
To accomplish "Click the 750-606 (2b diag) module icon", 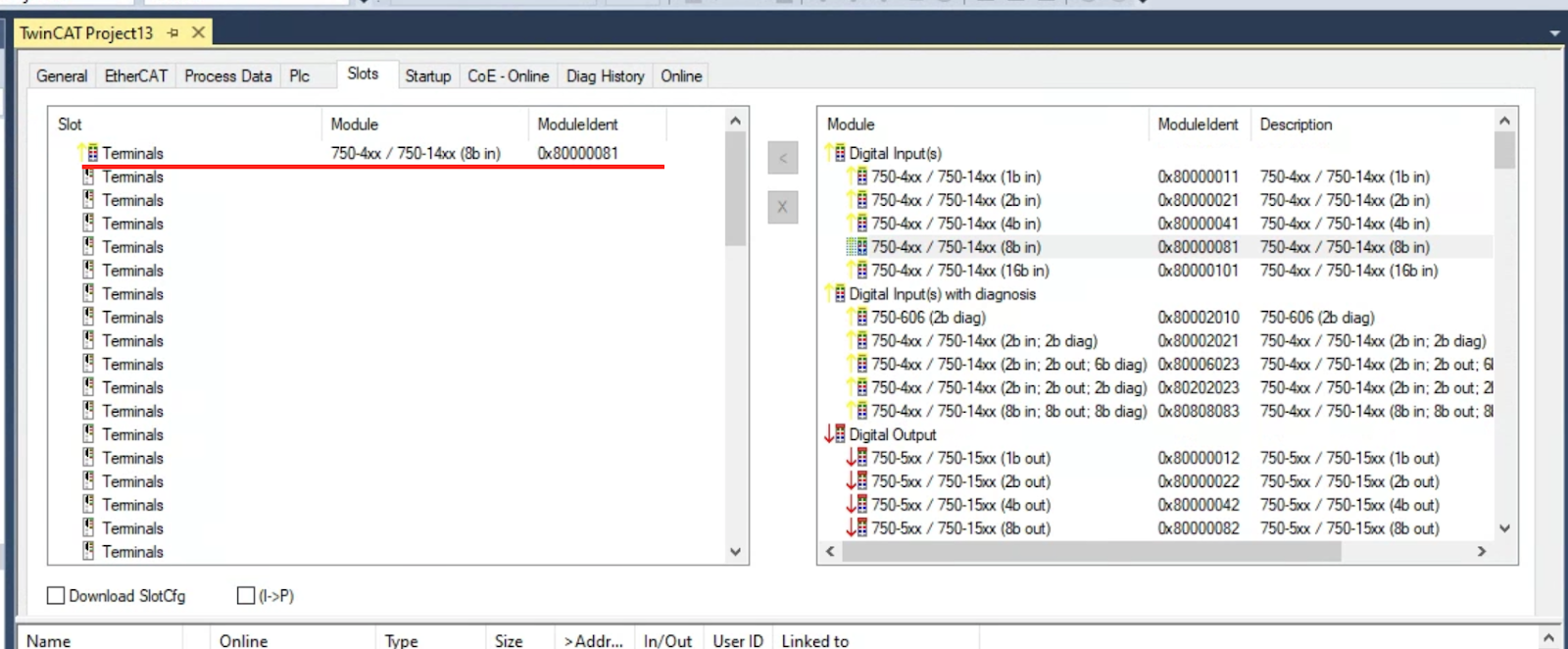I will (857, 318).
